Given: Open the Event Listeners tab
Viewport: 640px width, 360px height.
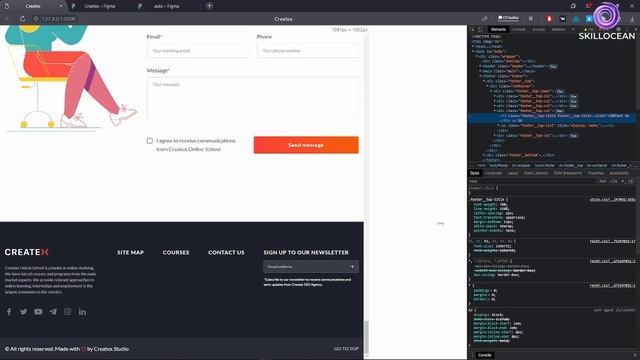Looking at the screenshot, I should pyautogui.click(x=536, y=173).
